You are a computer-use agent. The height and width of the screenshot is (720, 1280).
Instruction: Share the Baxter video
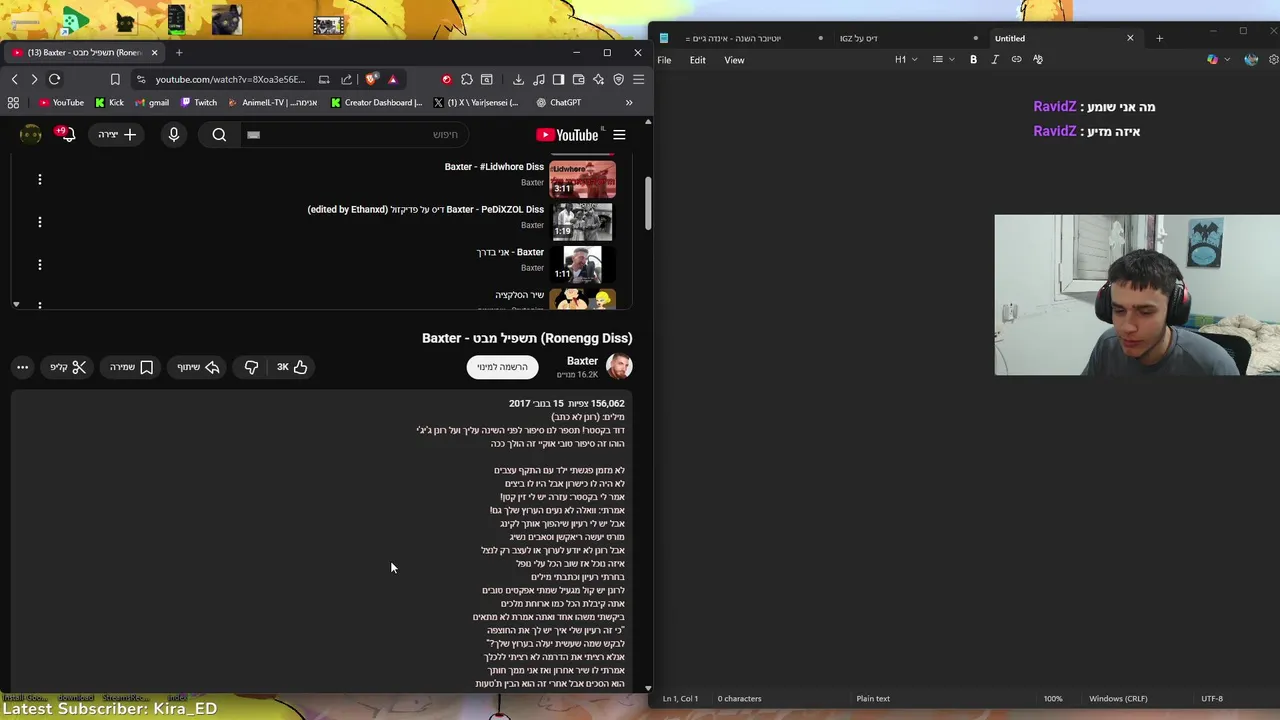tap(198, 367)
